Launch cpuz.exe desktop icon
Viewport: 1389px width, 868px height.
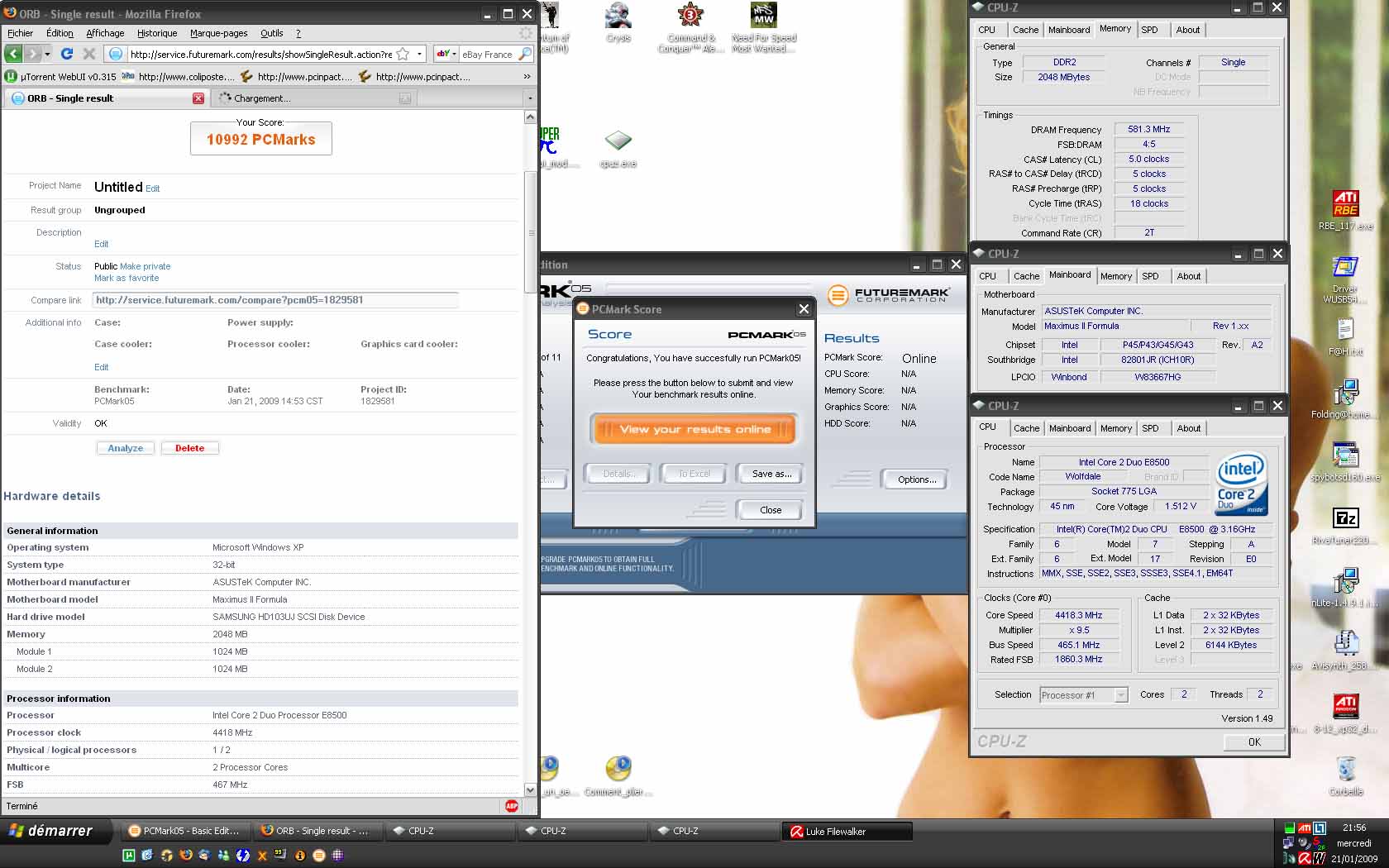point(618,148)
